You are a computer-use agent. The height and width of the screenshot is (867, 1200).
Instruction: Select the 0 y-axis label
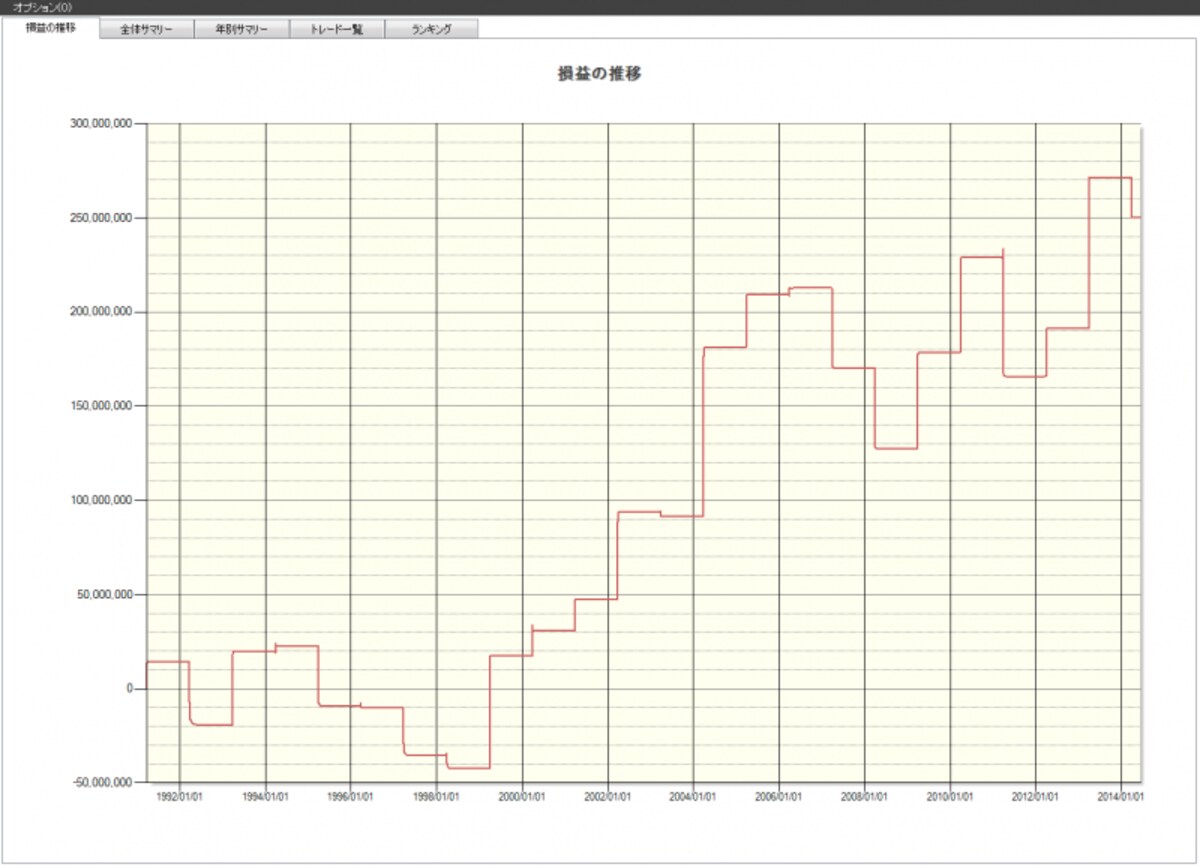(129, 688)
